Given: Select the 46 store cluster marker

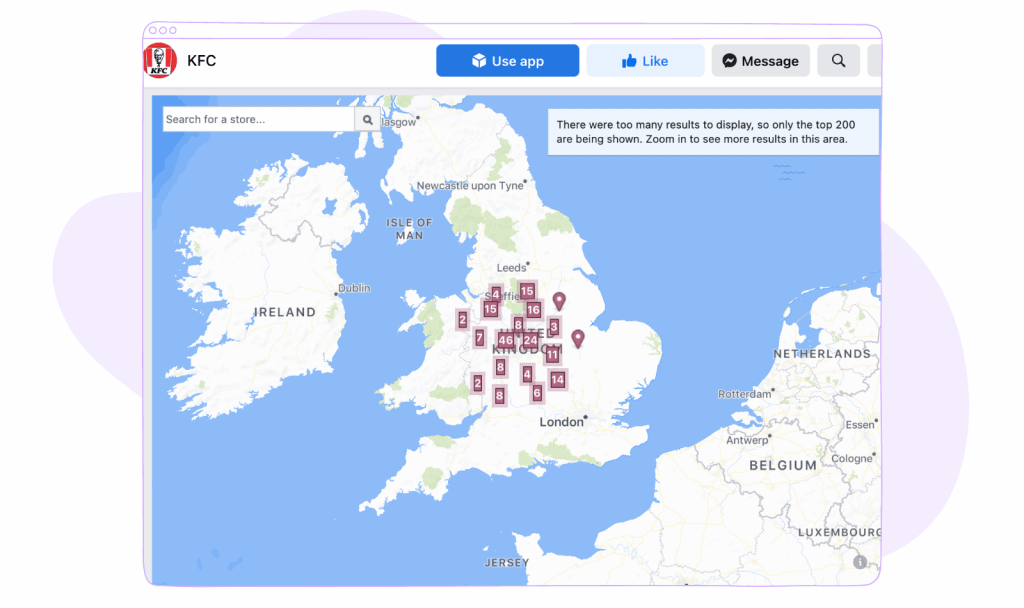Looking at the screenshot, I should (505, 340).
